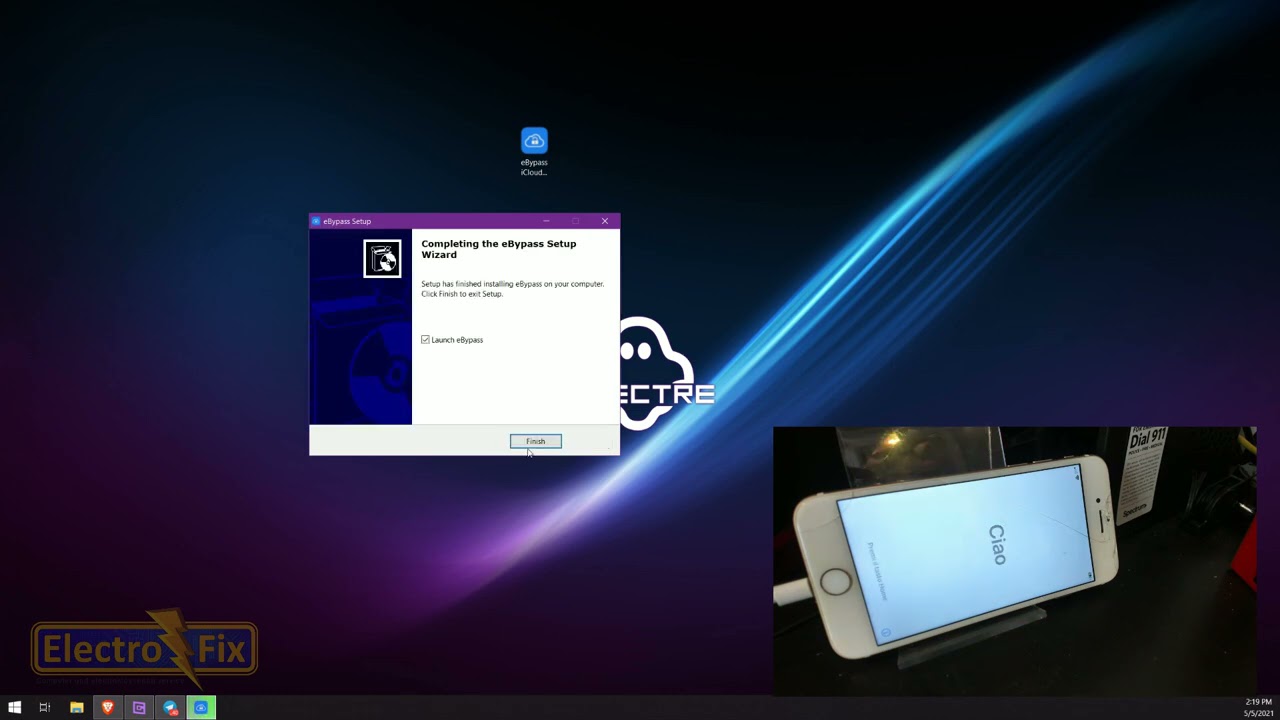Switch to Brave browser in taskbar
Viewport: 1280px width, 720px height.
[x=108, y=708]
